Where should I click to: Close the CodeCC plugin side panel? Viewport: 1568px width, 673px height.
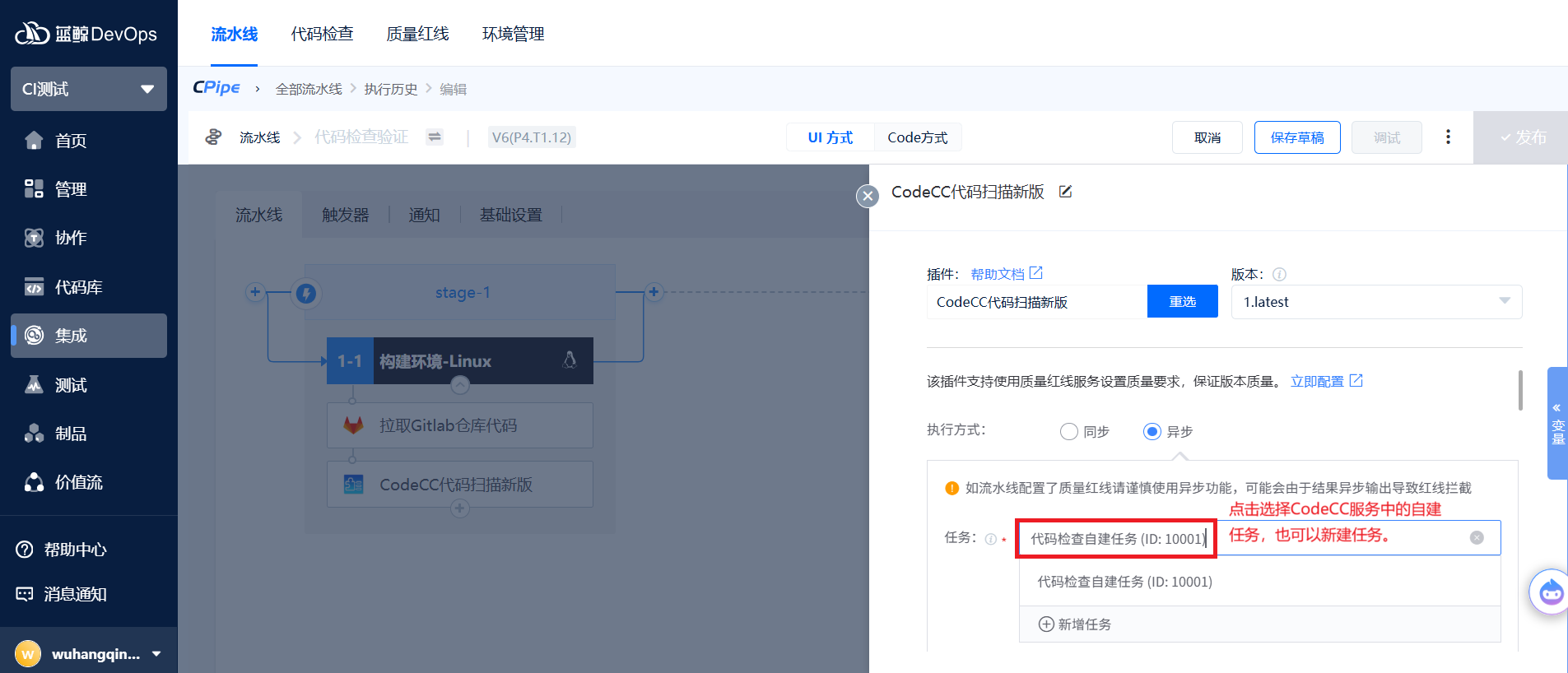click(868, 196)
